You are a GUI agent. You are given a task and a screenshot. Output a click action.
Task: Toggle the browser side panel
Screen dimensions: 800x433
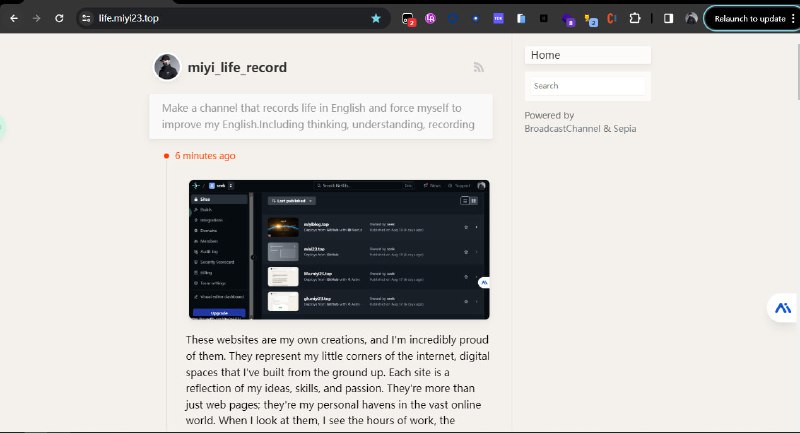click(668, 18)
